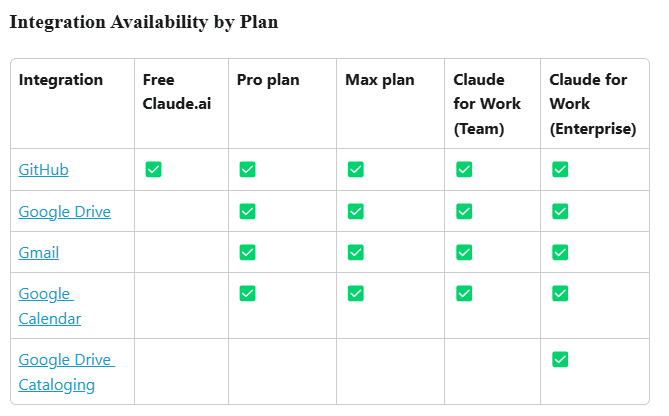Click Google Calendar checkmark in Team column

[x=463, y=293]
